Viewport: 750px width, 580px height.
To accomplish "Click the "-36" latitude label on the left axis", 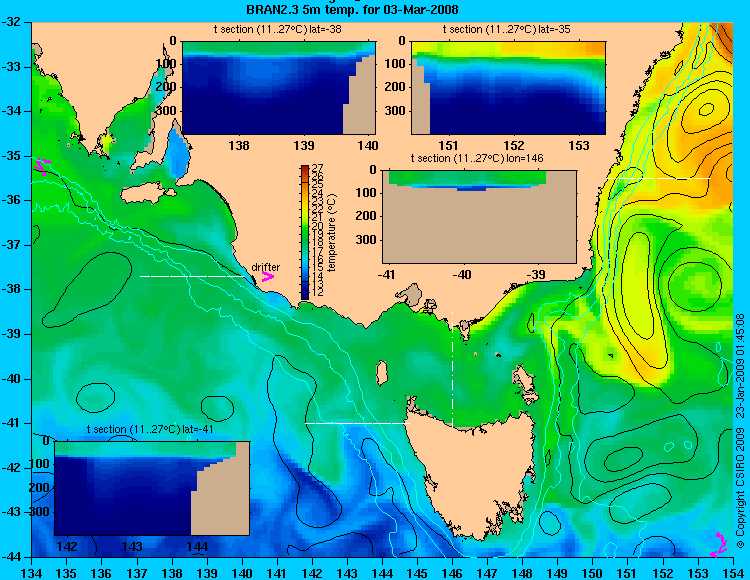I will pos(10,200).
